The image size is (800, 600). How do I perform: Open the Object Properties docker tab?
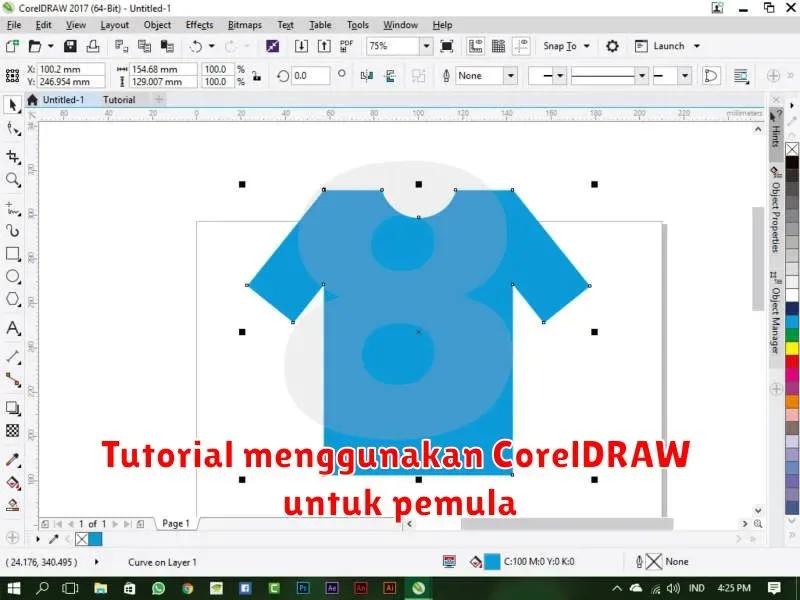(x=776, y=210)
